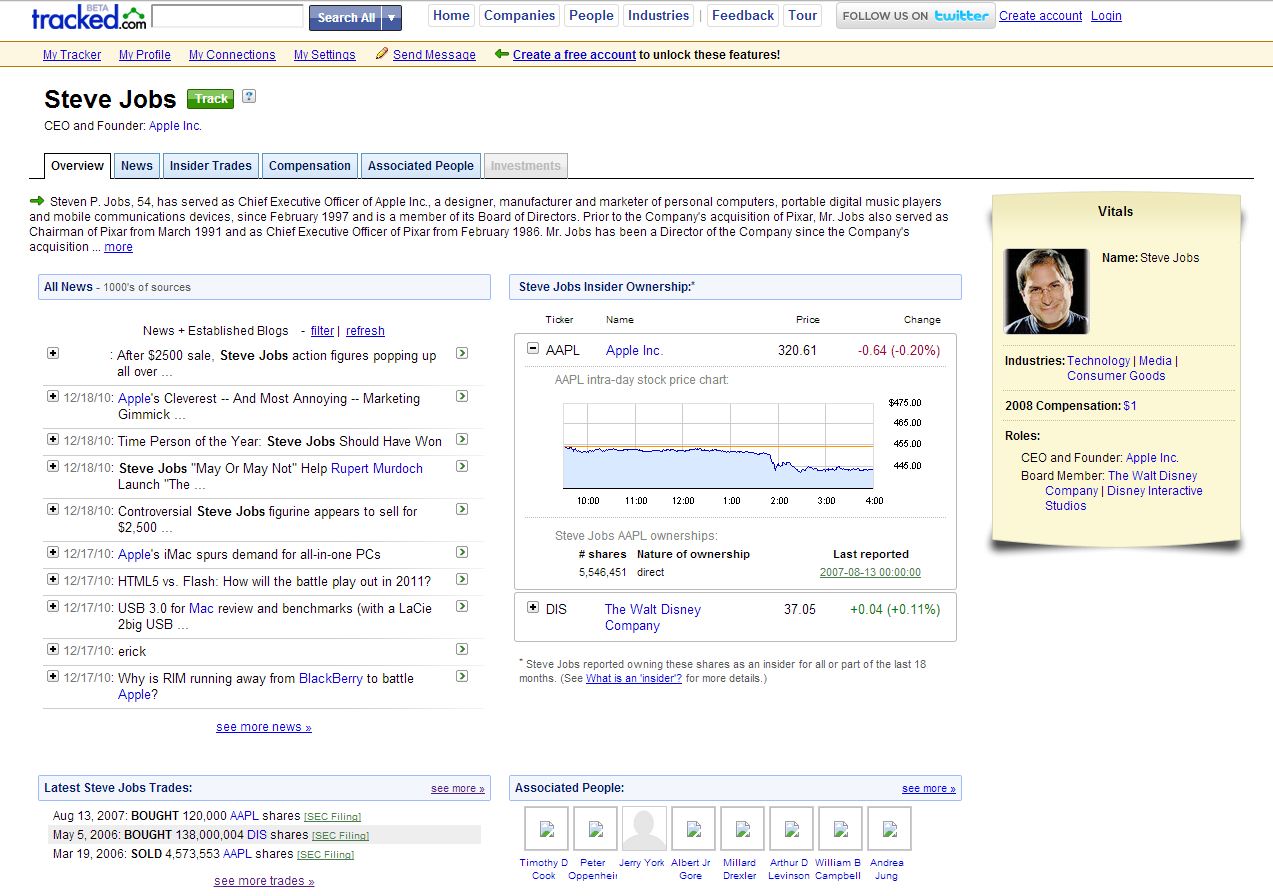Image resolution: width=1273 pixels, height=896 pixels.
Task: Click the Create account link
Action: [1040, 16]
